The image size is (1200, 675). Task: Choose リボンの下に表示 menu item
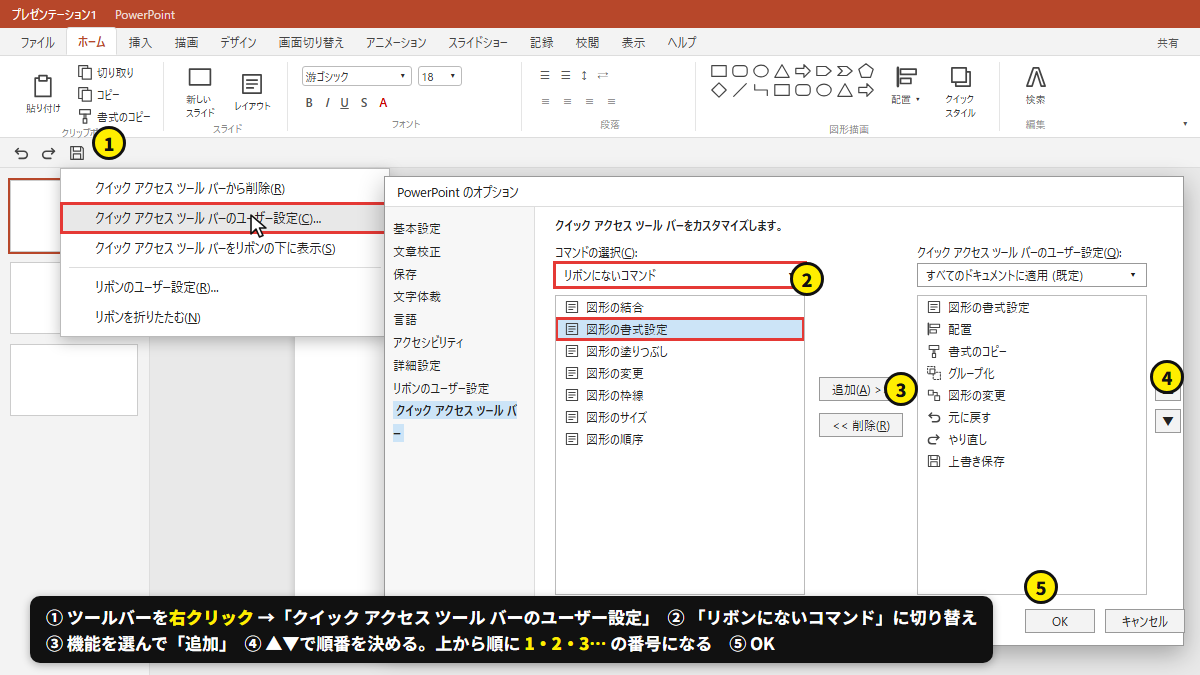(223, 249)
